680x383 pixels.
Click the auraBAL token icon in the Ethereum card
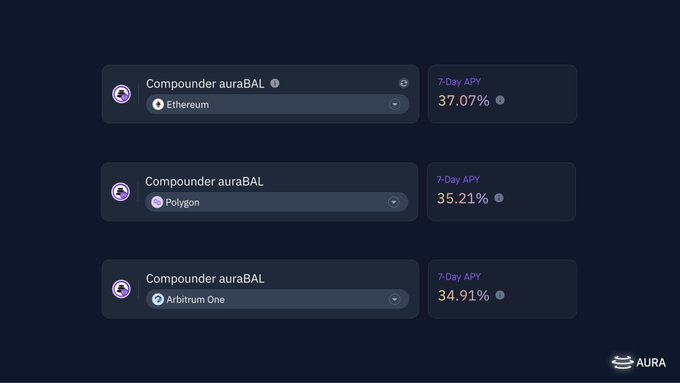click(x=121, y=94)
